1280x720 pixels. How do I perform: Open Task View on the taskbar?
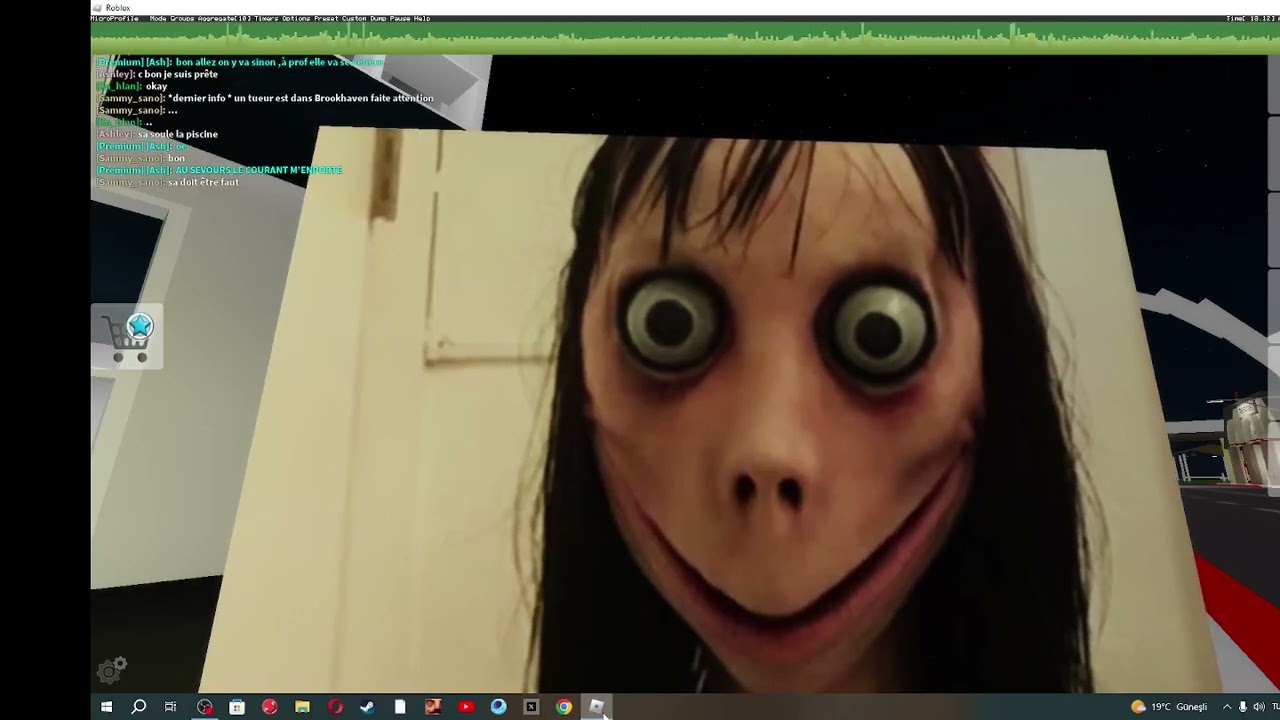(171, 707)
